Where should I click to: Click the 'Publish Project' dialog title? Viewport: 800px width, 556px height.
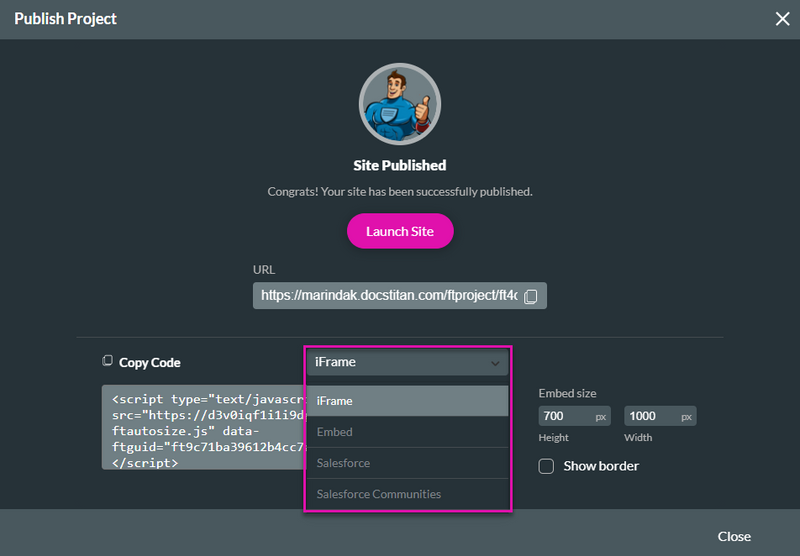coord(65,19)
